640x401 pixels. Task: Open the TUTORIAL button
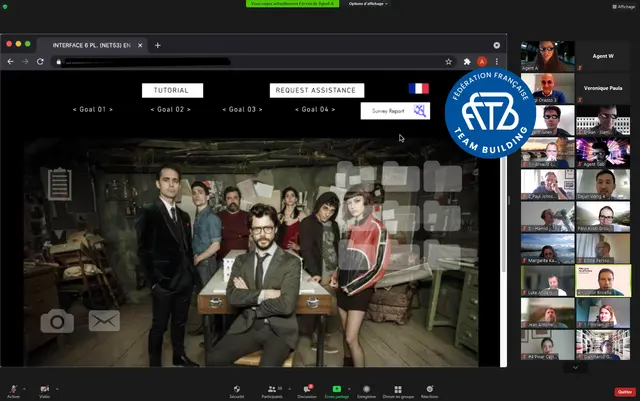[172, 90]
